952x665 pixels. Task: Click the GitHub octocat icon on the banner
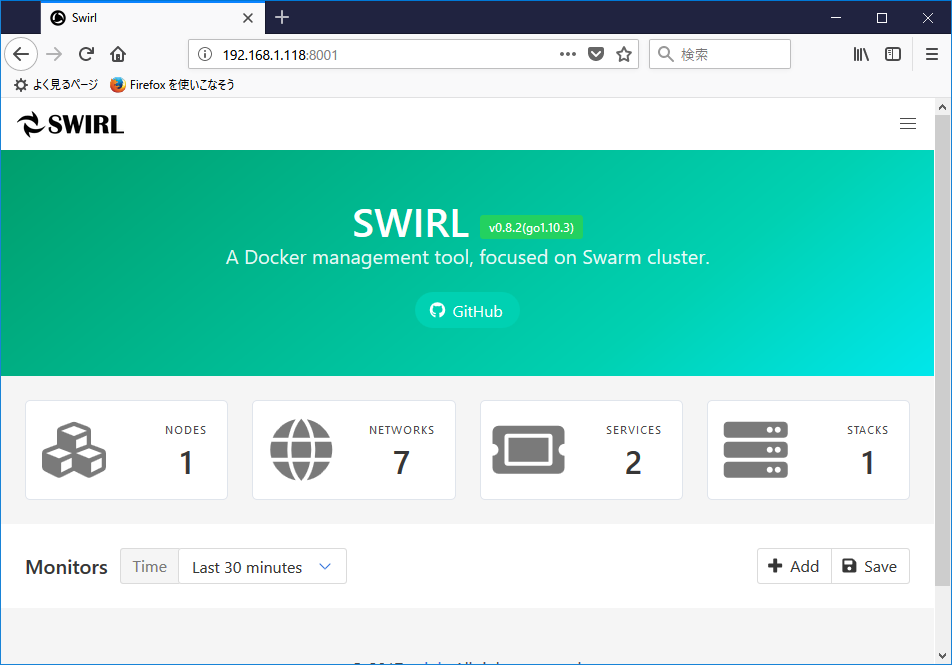coord(437,310)
